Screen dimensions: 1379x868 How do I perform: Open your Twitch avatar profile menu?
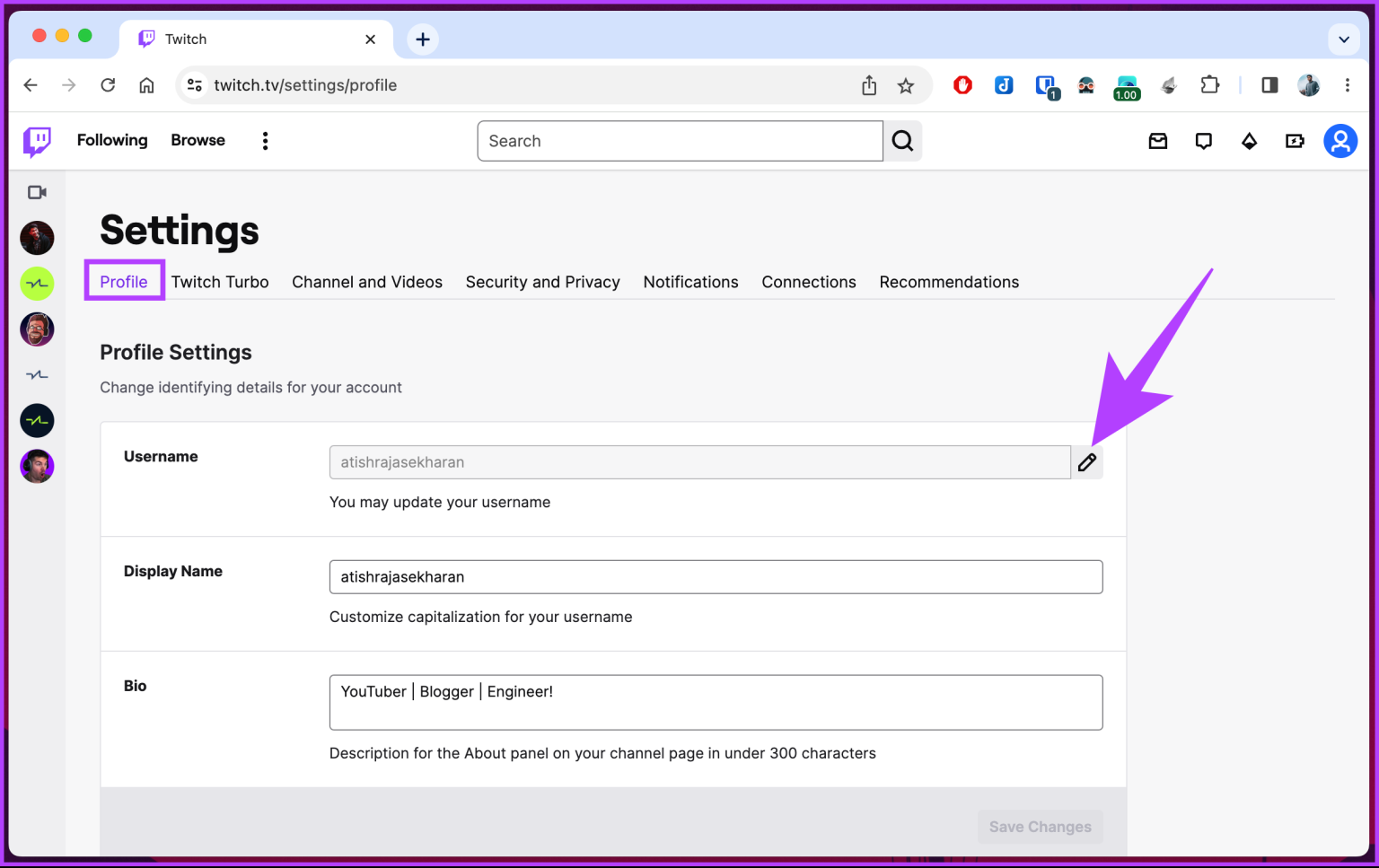(x=1340, y=141)
